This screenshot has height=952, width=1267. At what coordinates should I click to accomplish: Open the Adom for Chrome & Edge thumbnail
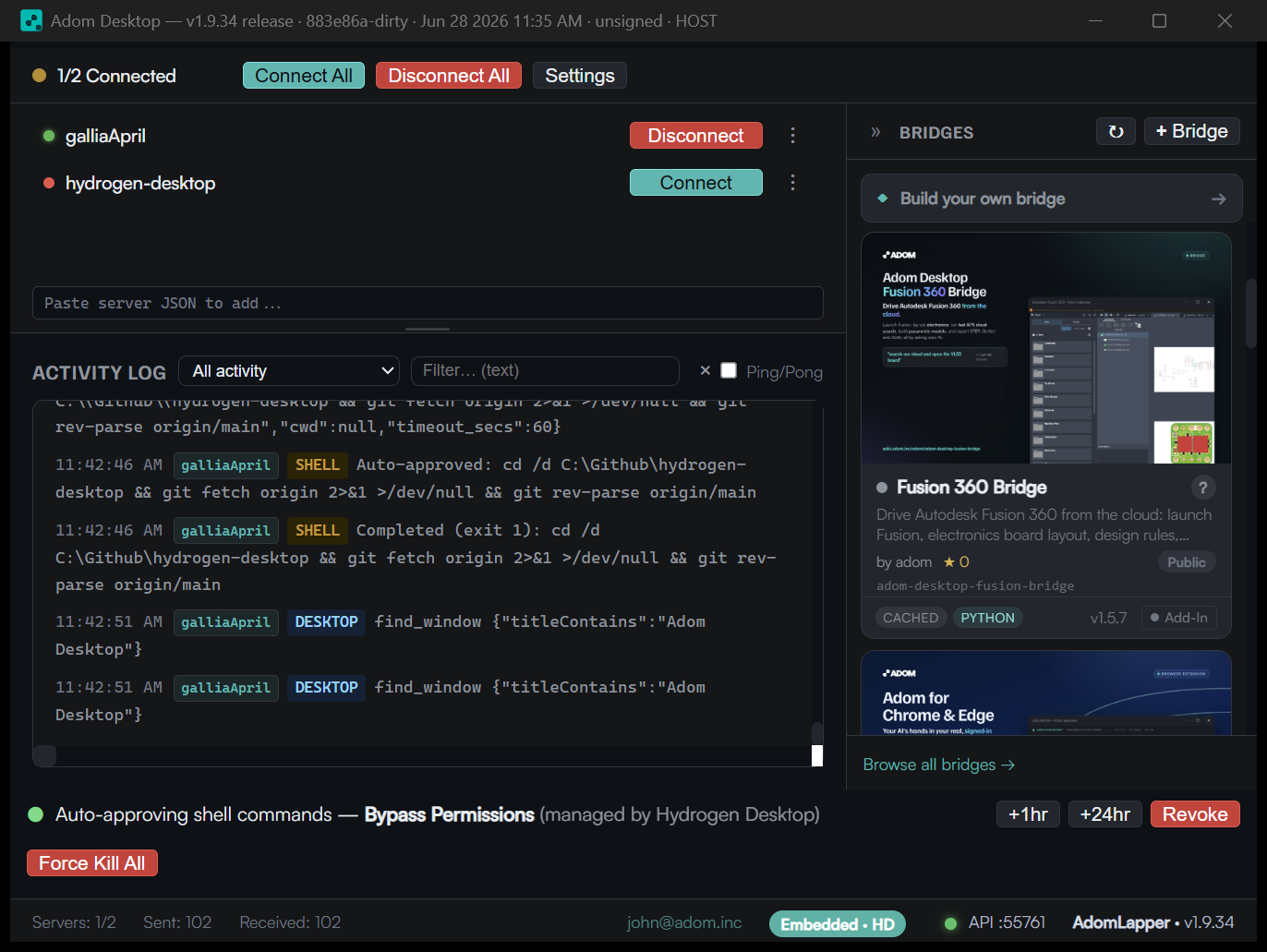click(x=1046, y=693)
